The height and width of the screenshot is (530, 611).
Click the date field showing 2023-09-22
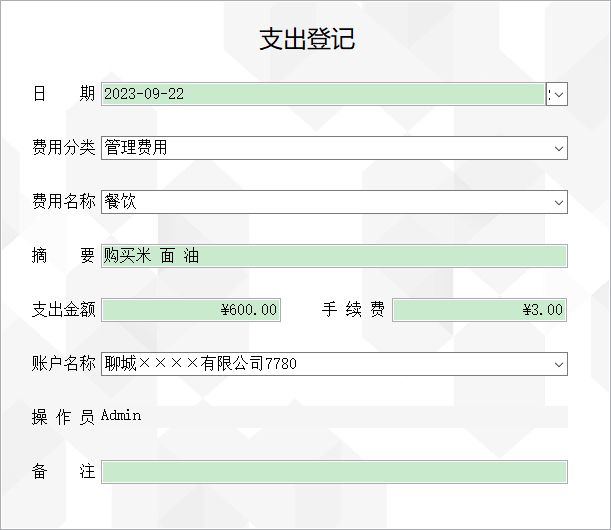323,94
